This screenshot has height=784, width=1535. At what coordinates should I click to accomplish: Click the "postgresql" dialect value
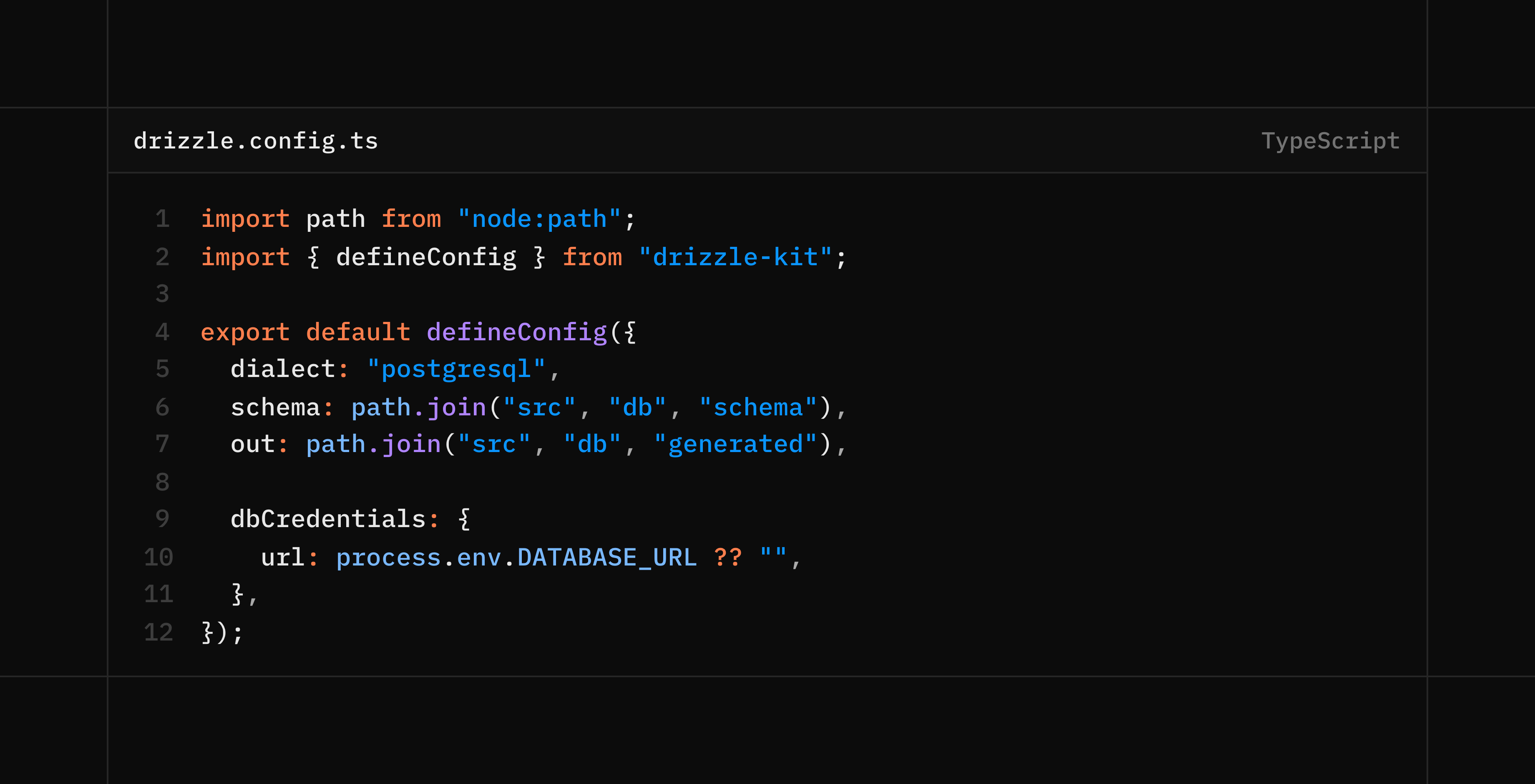(456, 369)
